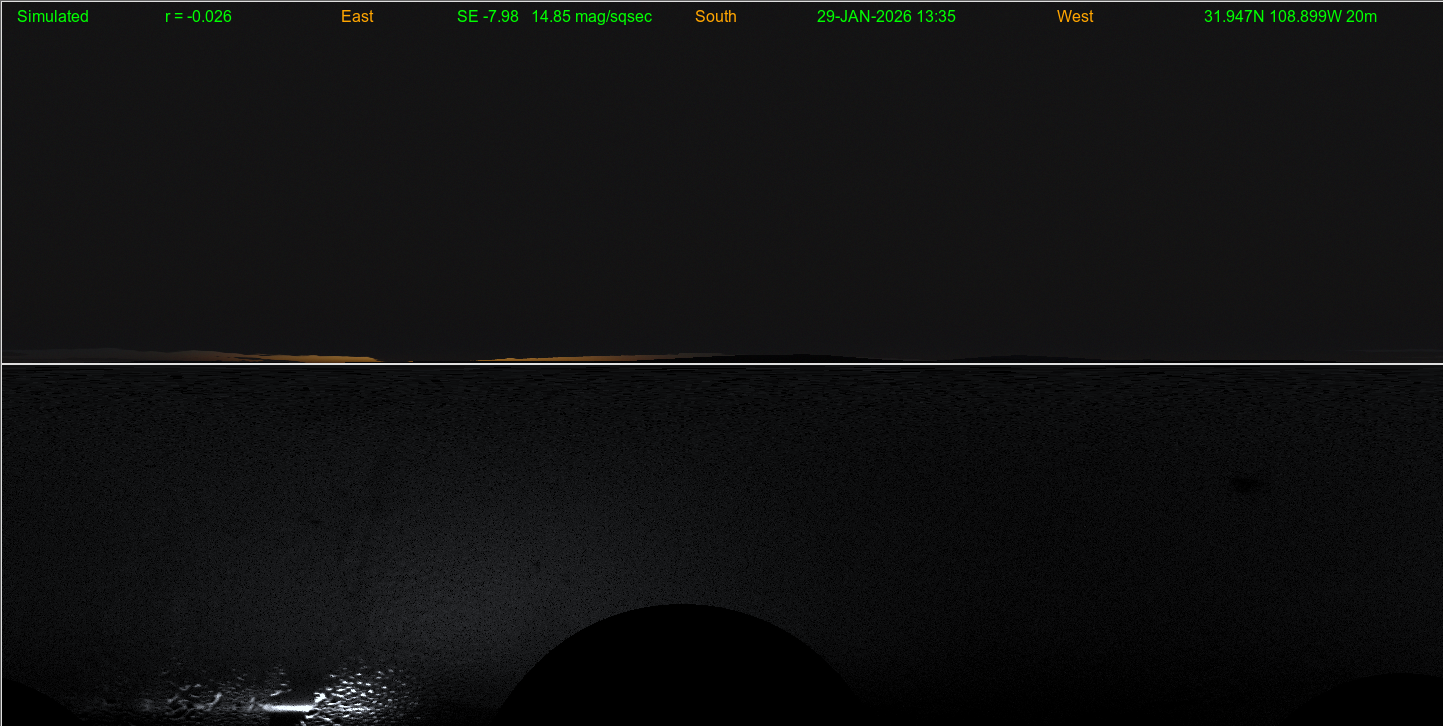Click the orange South direction label
Viewport: 1443px width, 726px height.
[x=716, y=17]
